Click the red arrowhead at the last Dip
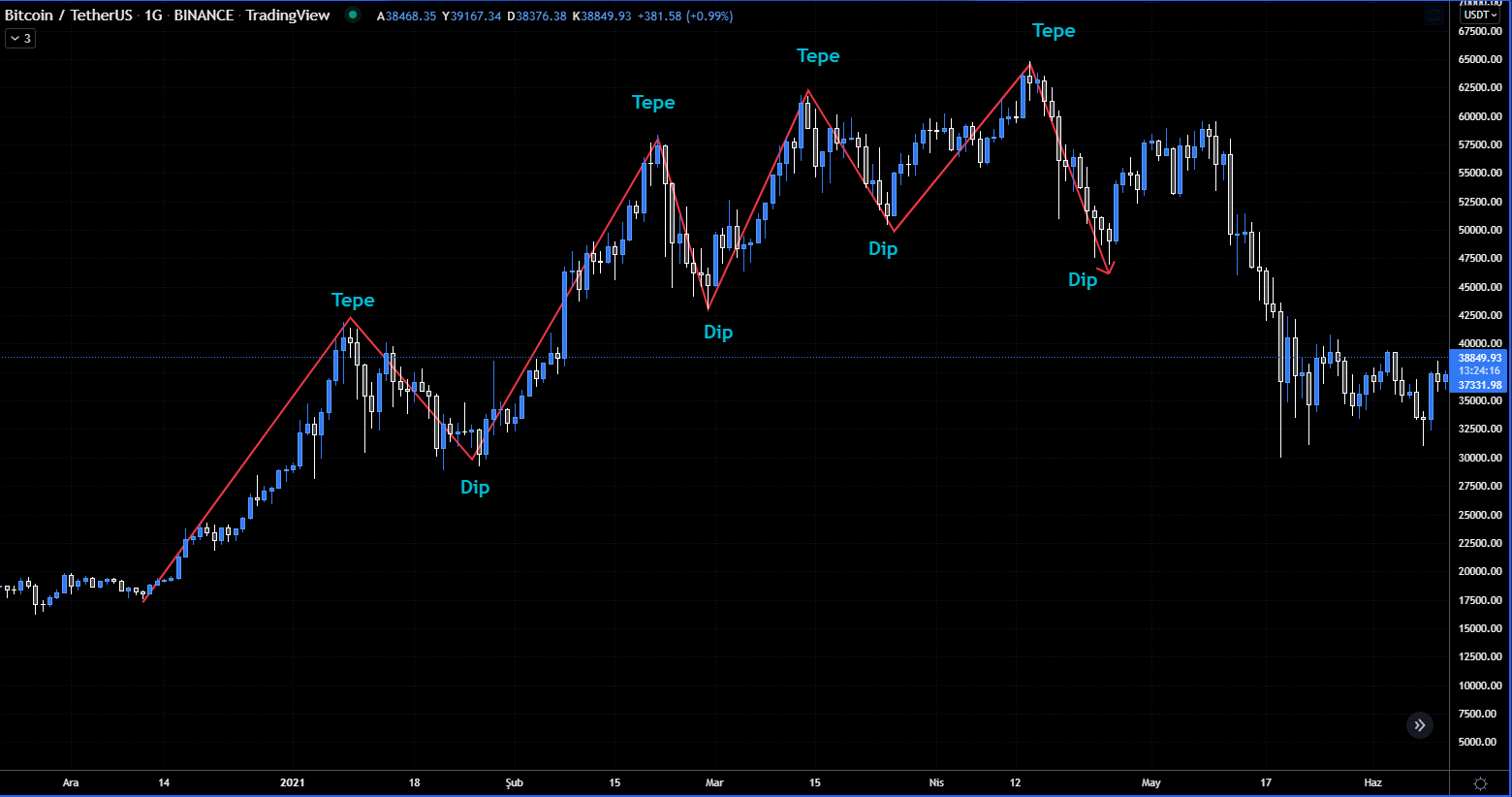The image size is (1512, 797). [x=1107, y=271]
